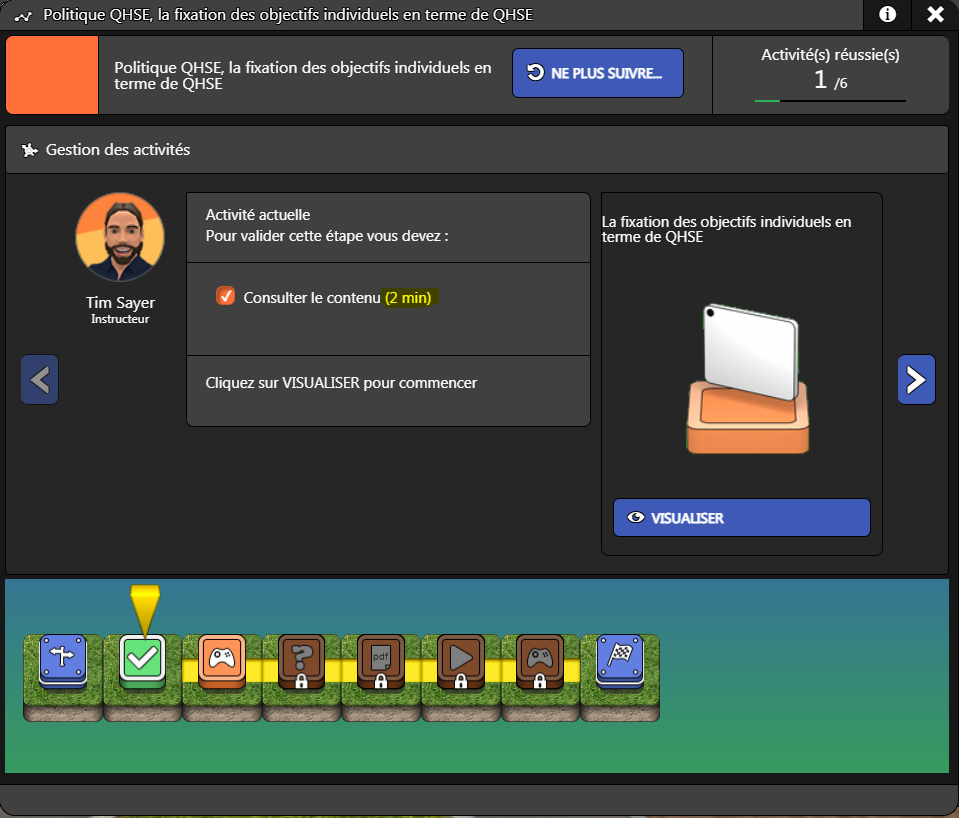
Task: Click the NE PLUS SUIVRE button
Action: (598, 73)
